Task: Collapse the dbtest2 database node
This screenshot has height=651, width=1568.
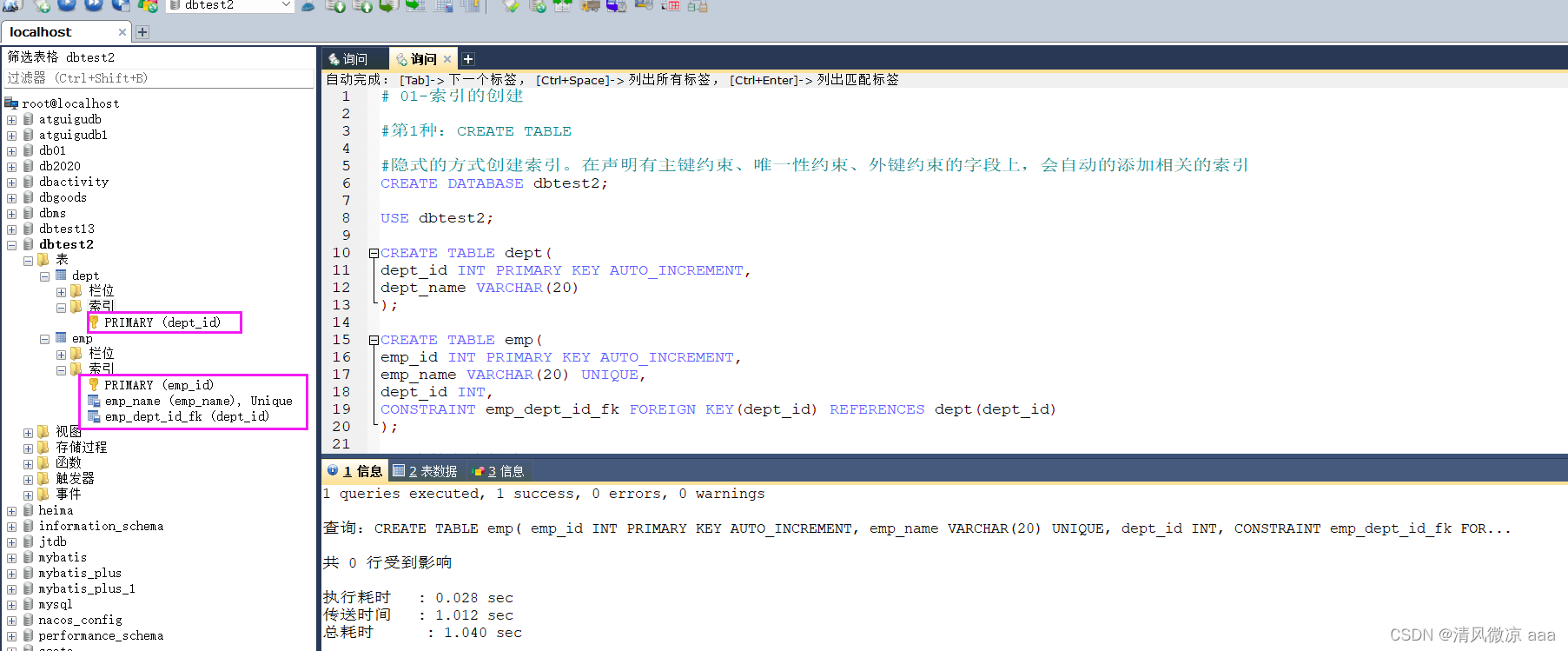Action: [11, 245]
